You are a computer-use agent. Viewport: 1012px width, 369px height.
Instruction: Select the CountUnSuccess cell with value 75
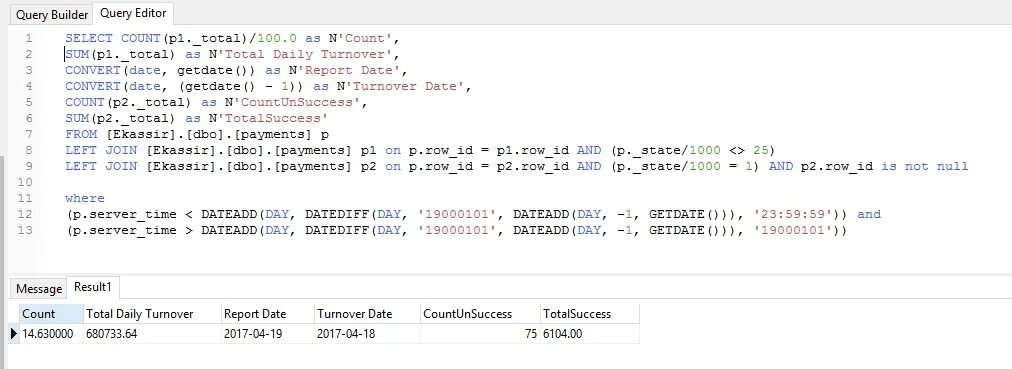(x=480, y=334)
